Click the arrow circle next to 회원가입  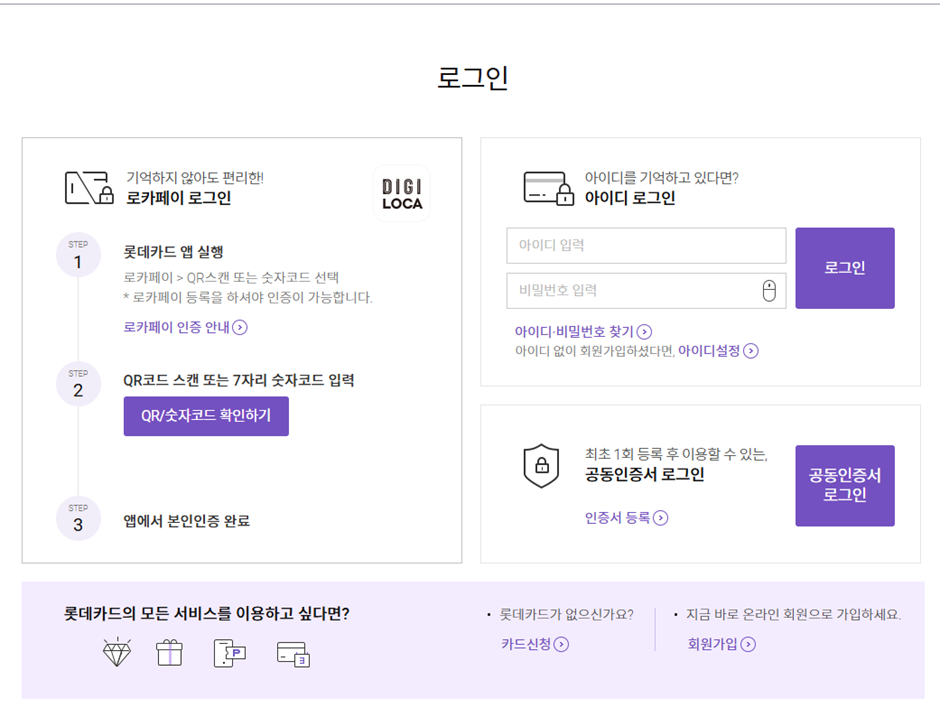click(748, 644)
